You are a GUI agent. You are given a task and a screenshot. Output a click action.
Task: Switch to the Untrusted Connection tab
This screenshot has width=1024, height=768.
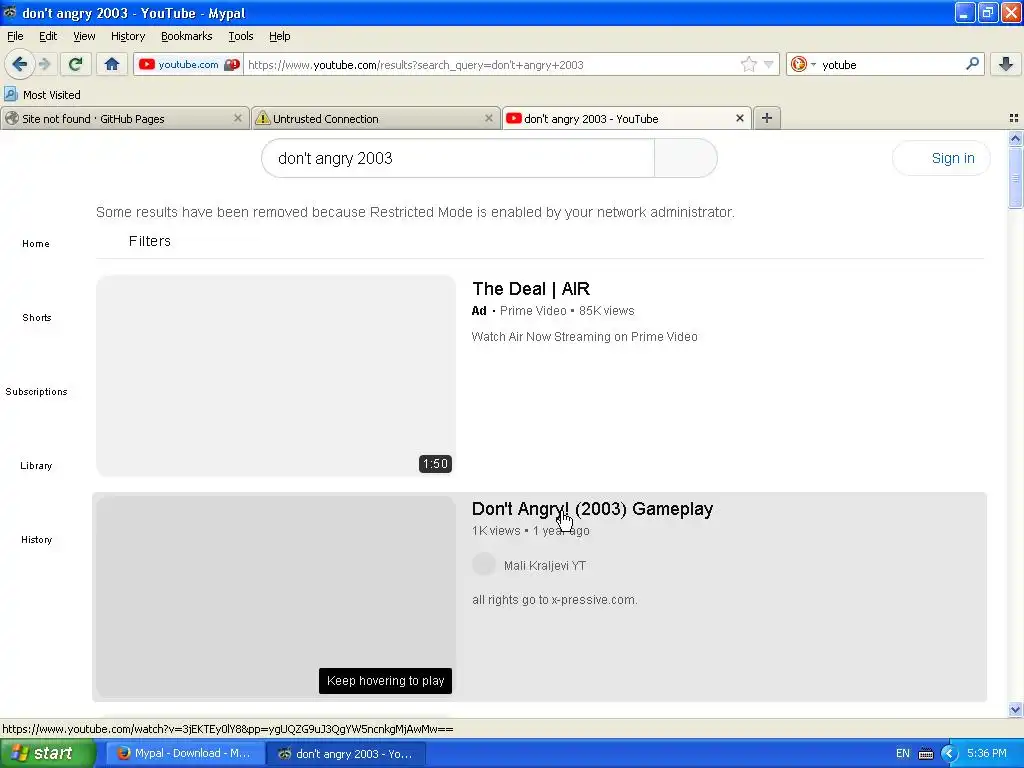(376, 119)
